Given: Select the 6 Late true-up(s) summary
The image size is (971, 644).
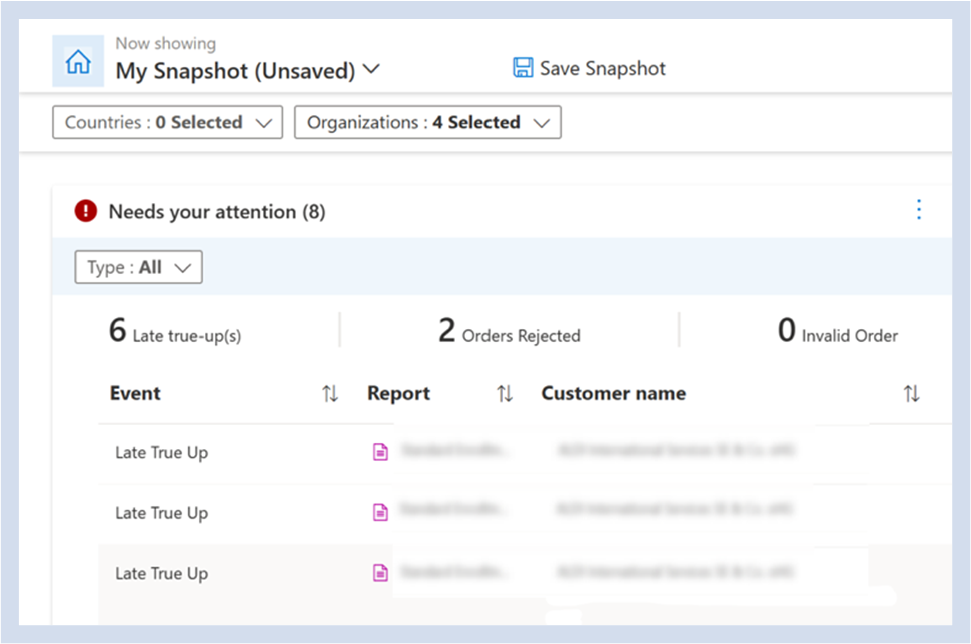Looking at the screenshot, I should click(175, 332).
